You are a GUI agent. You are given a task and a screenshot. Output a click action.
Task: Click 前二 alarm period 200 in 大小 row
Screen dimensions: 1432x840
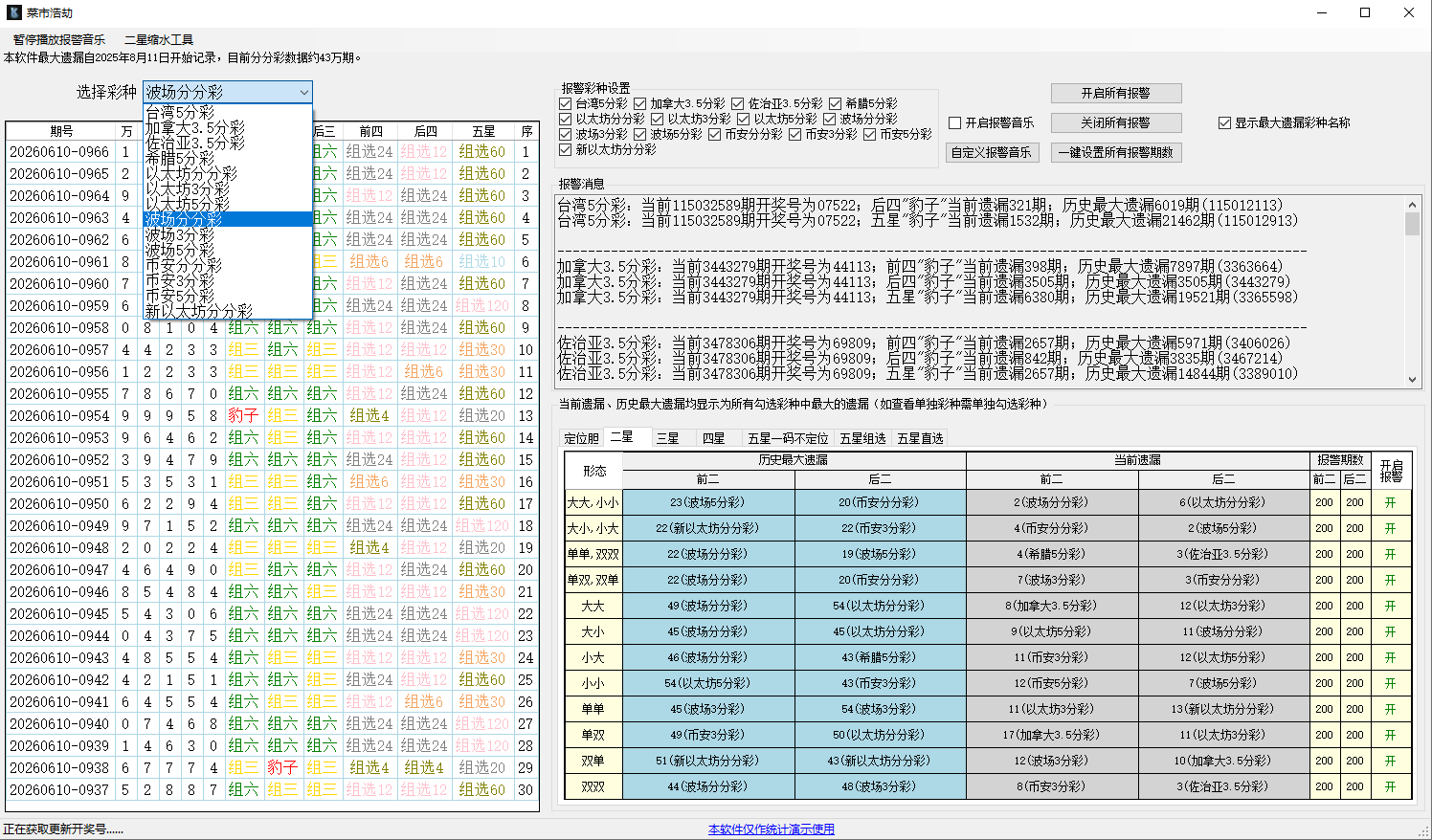click(1324, 631)
